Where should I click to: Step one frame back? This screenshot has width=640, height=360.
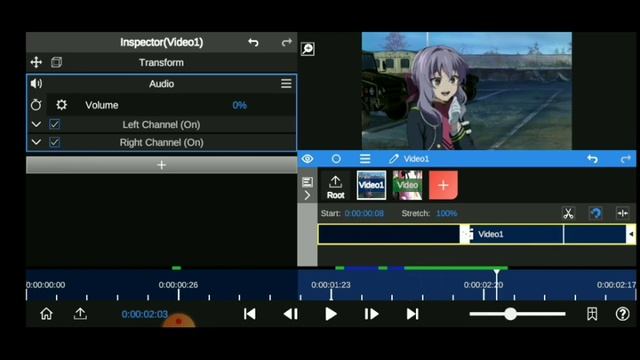pyautogui.click(x=291, y=314)
